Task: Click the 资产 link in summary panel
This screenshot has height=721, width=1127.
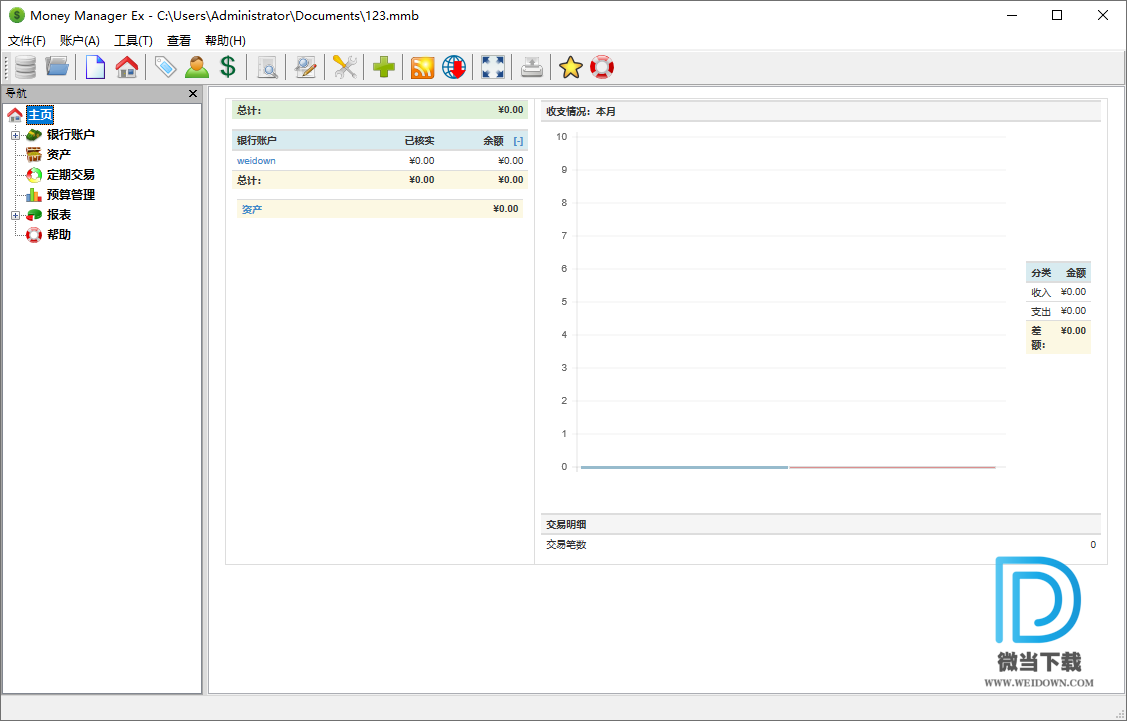Action: pyautogui.click(x=251, y=209)
